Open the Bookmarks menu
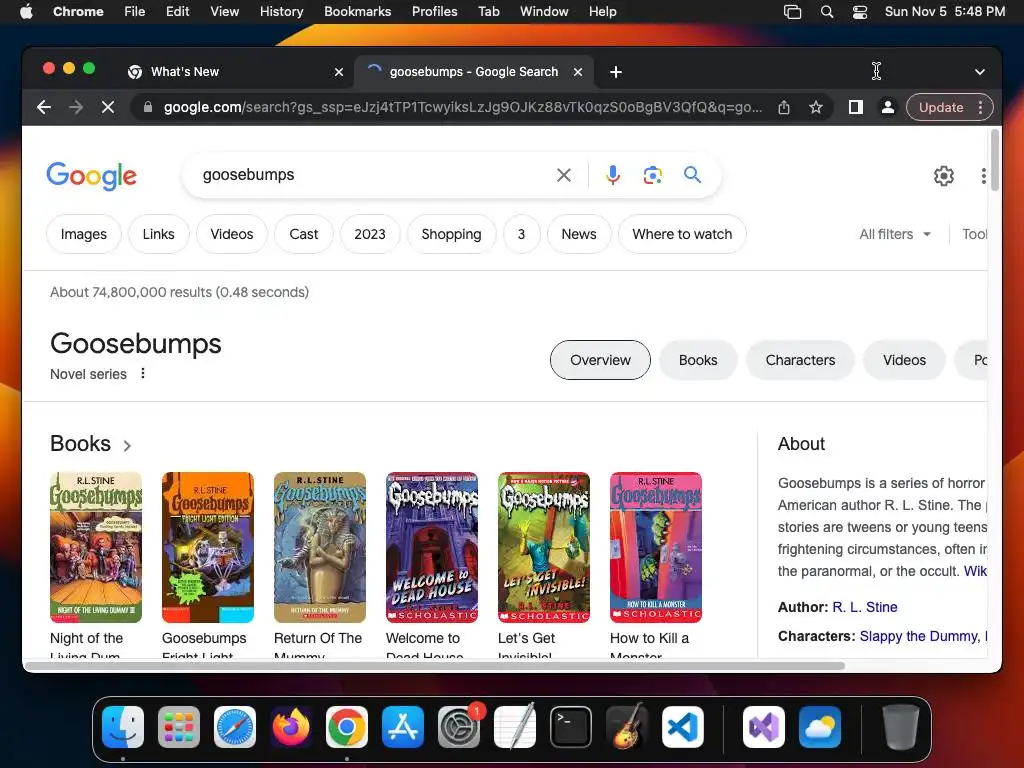This screenshot has width=1024, height=768. pos(357,12)
